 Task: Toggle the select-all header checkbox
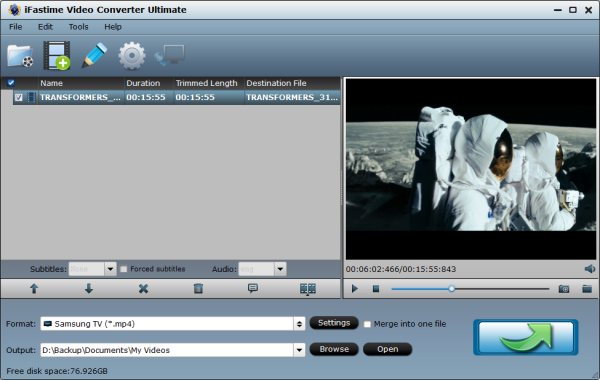coord(11,83)
